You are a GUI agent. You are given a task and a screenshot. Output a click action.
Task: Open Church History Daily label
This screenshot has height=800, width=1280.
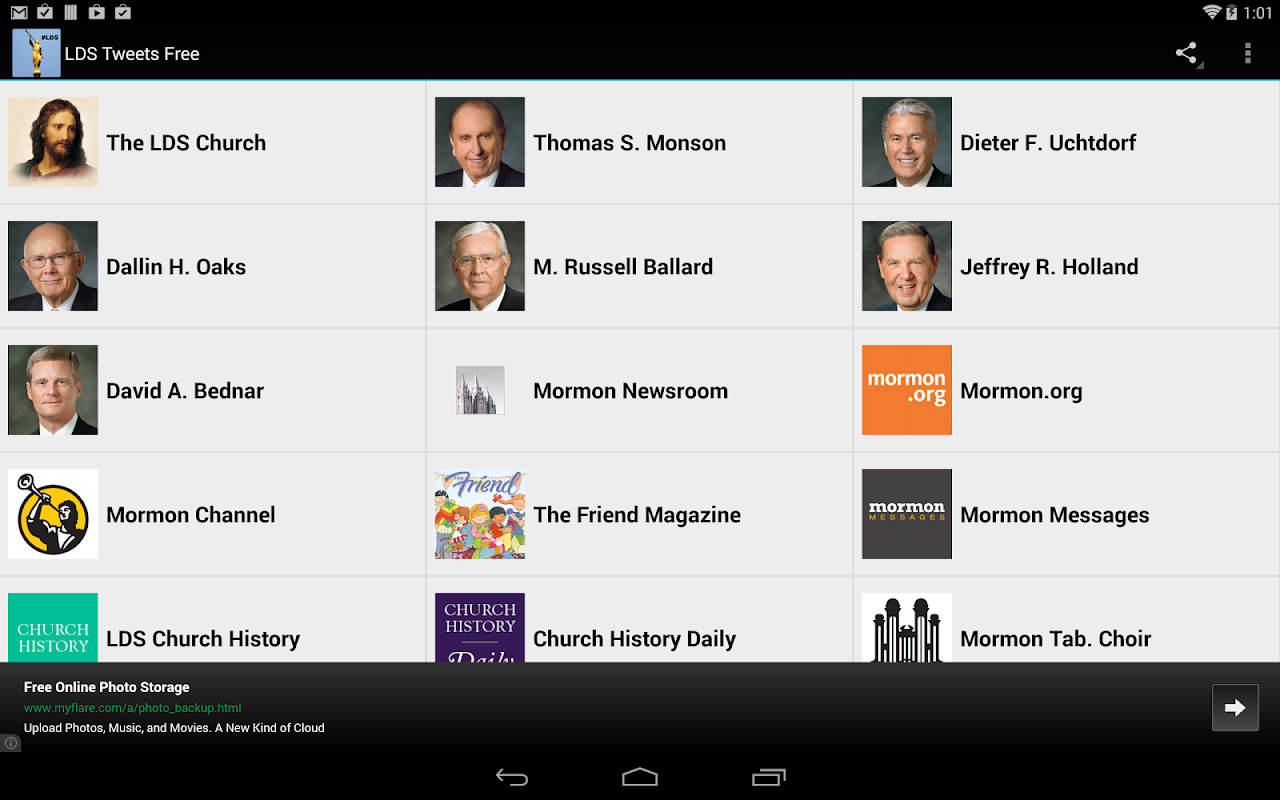(635, 639)
